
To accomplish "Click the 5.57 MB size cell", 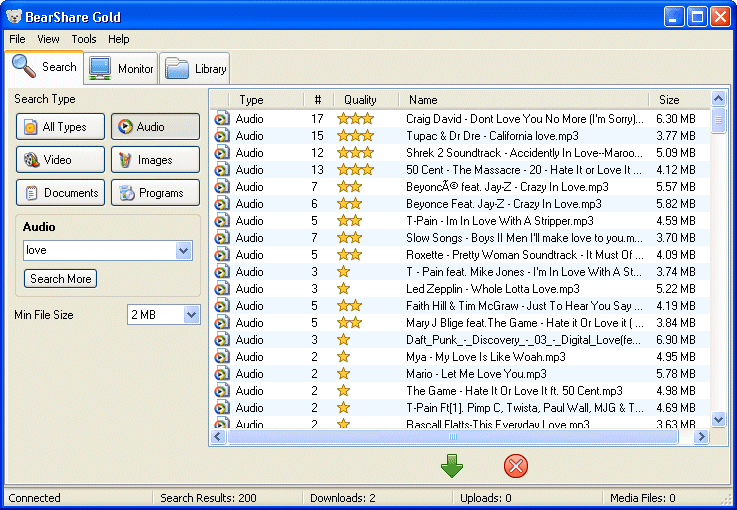I will [675, 187].
